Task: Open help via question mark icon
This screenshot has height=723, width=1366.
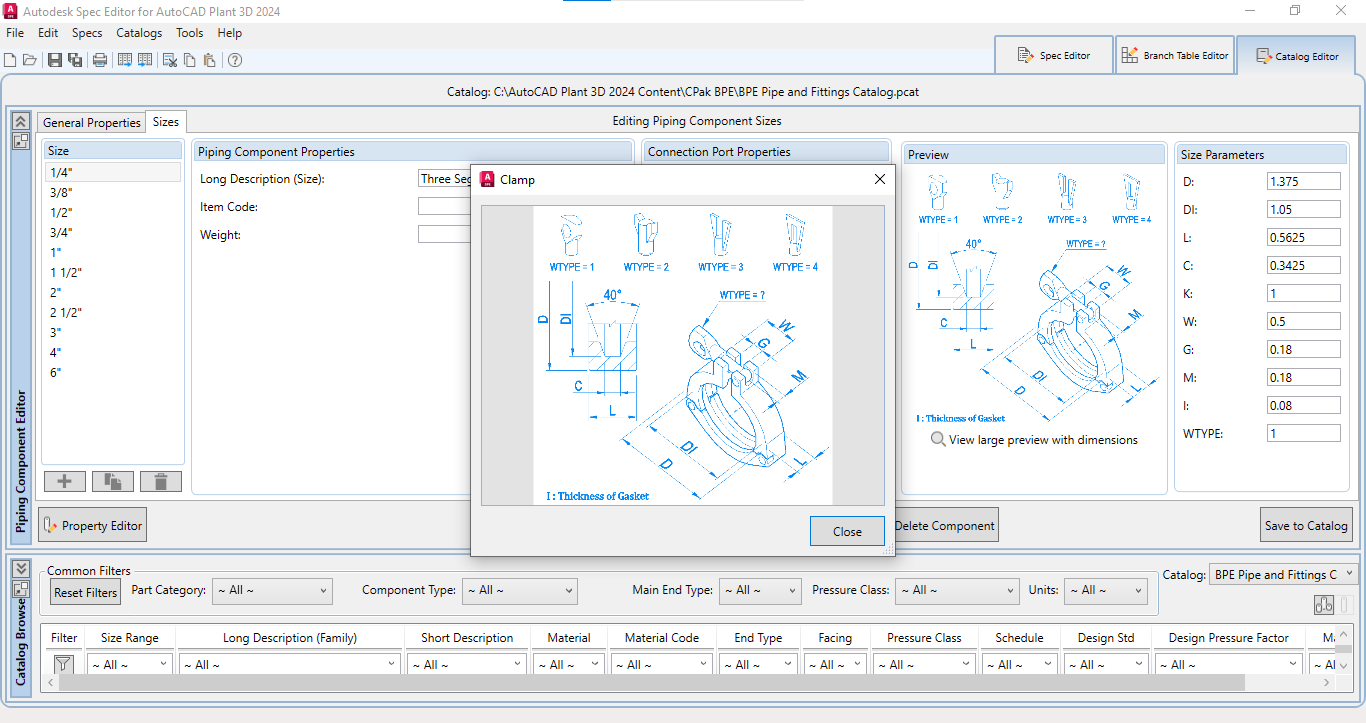Action: pos(235,60)
